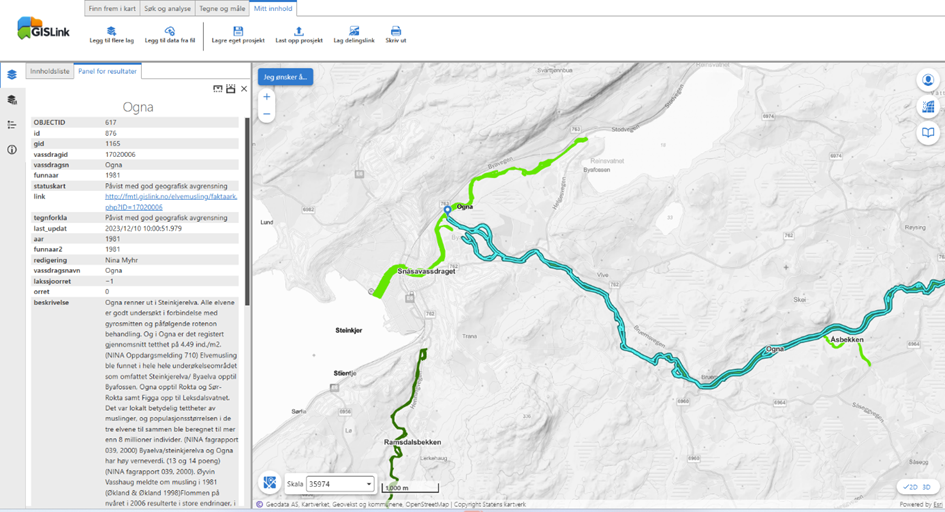Switch to the Innholdsliste tab
This screenshot has height=512, width=945.
50,72
